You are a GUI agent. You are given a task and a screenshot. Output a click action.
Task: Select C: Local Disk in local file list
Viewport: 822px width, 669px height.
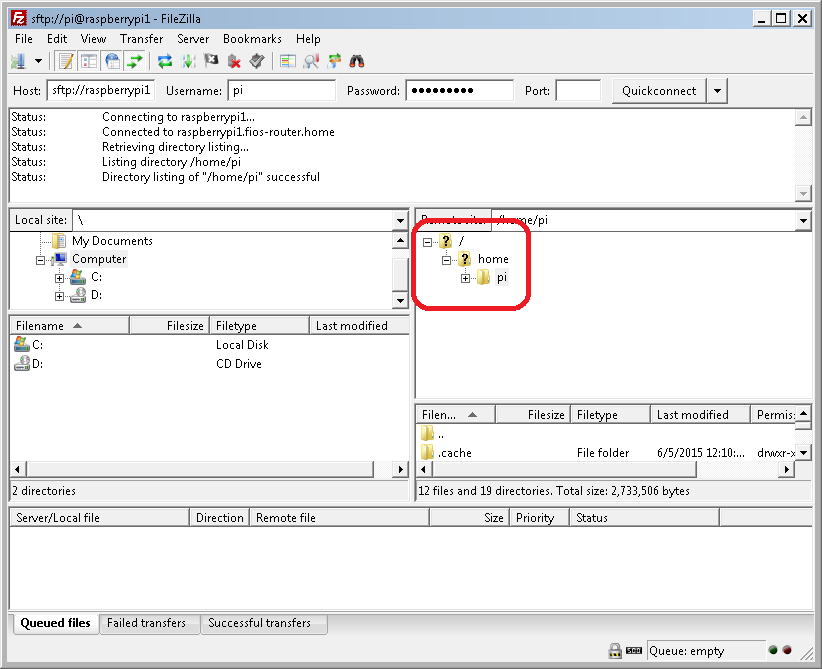(x=209, y=344)
